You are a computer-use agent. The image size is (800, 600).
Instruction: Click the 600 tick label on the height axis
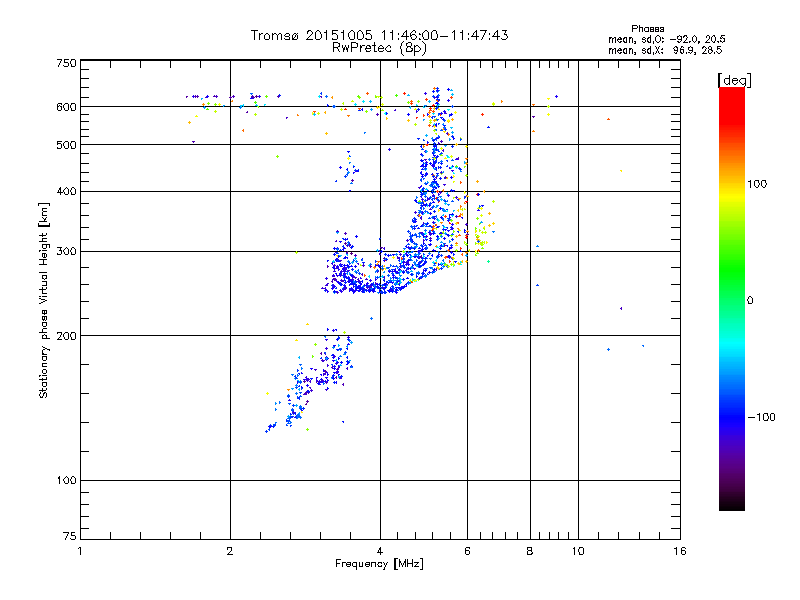pos(66,107)
